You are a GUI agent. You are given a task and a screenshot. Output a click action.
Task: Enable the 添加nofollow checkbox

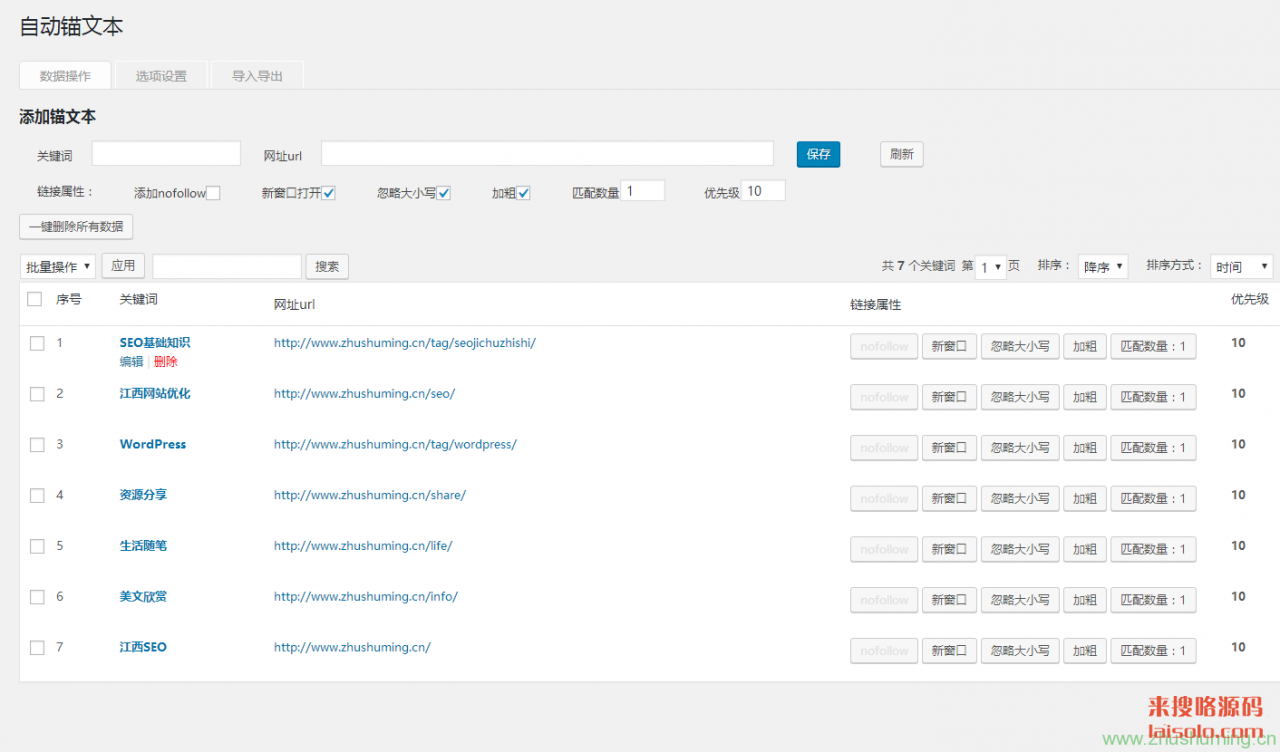[213, 193]
